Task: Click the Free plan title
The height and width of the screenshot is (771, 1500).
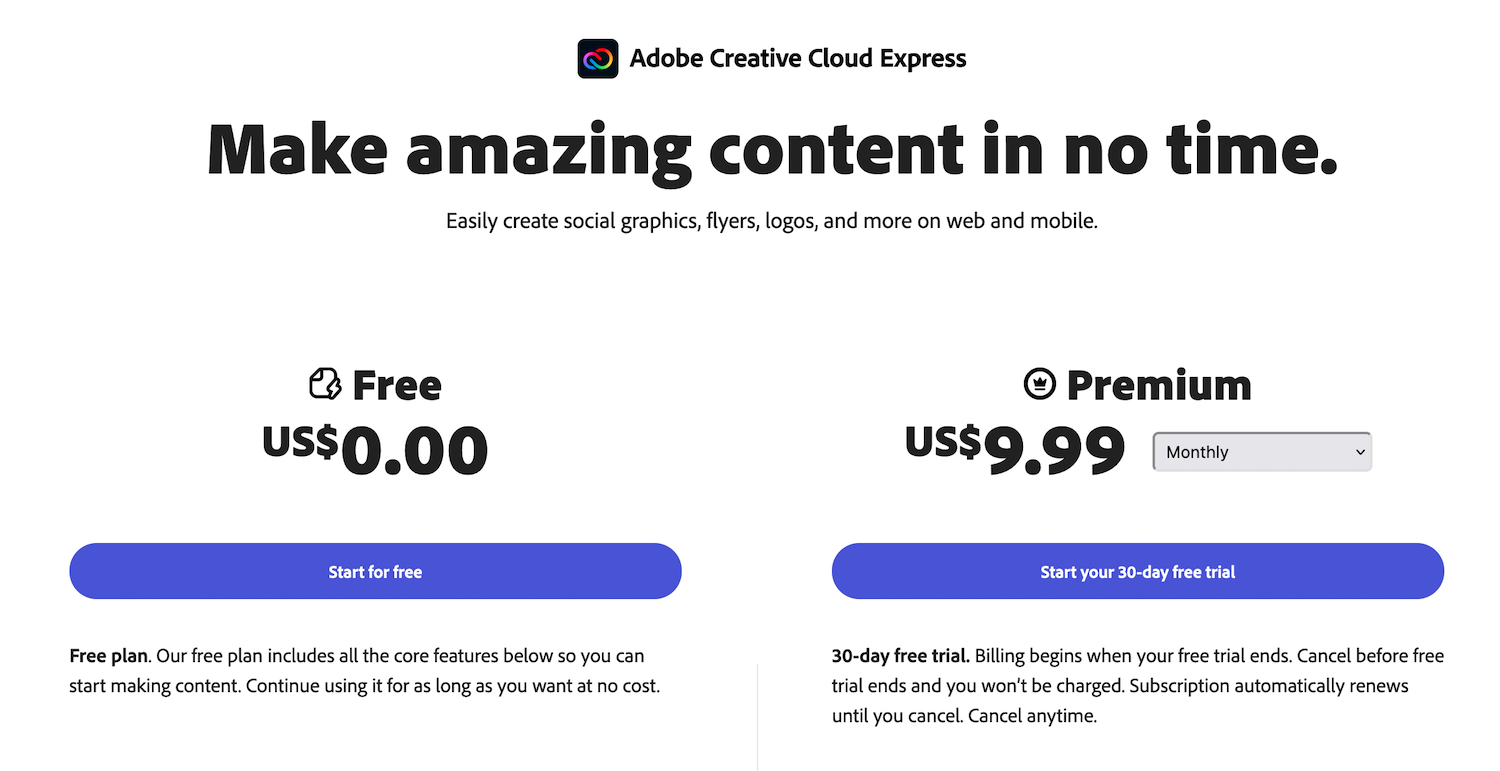Action: [x=397, y=383]
